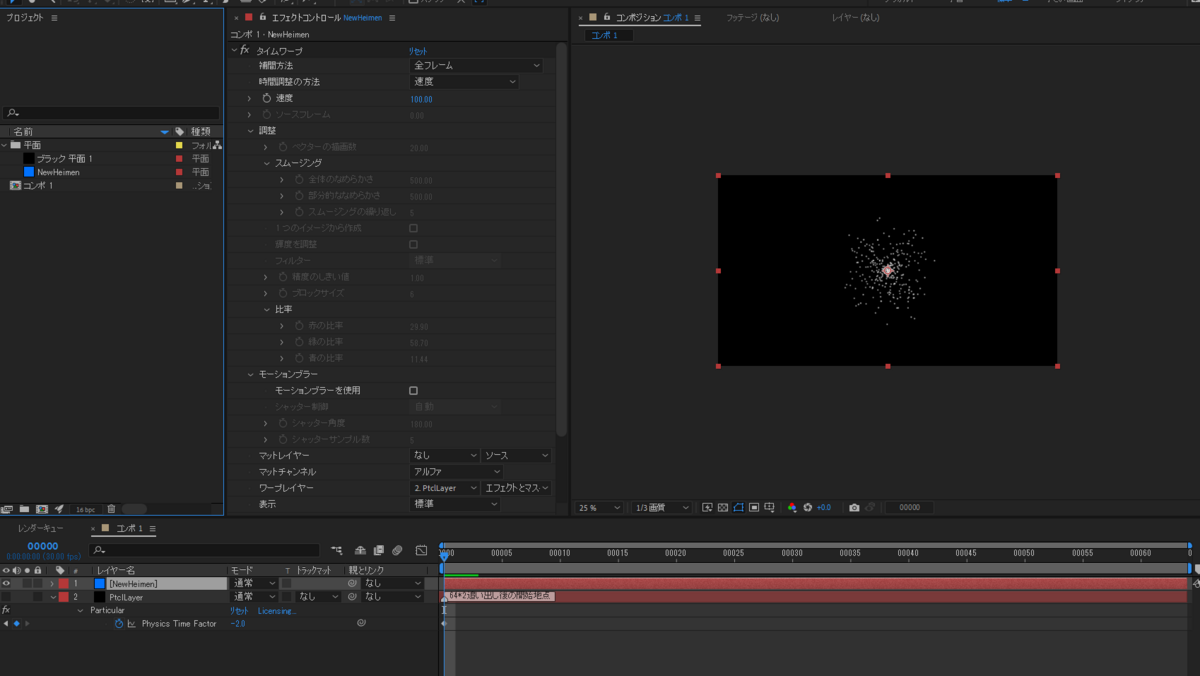Collapse the スムージング group

click(267, 163)
